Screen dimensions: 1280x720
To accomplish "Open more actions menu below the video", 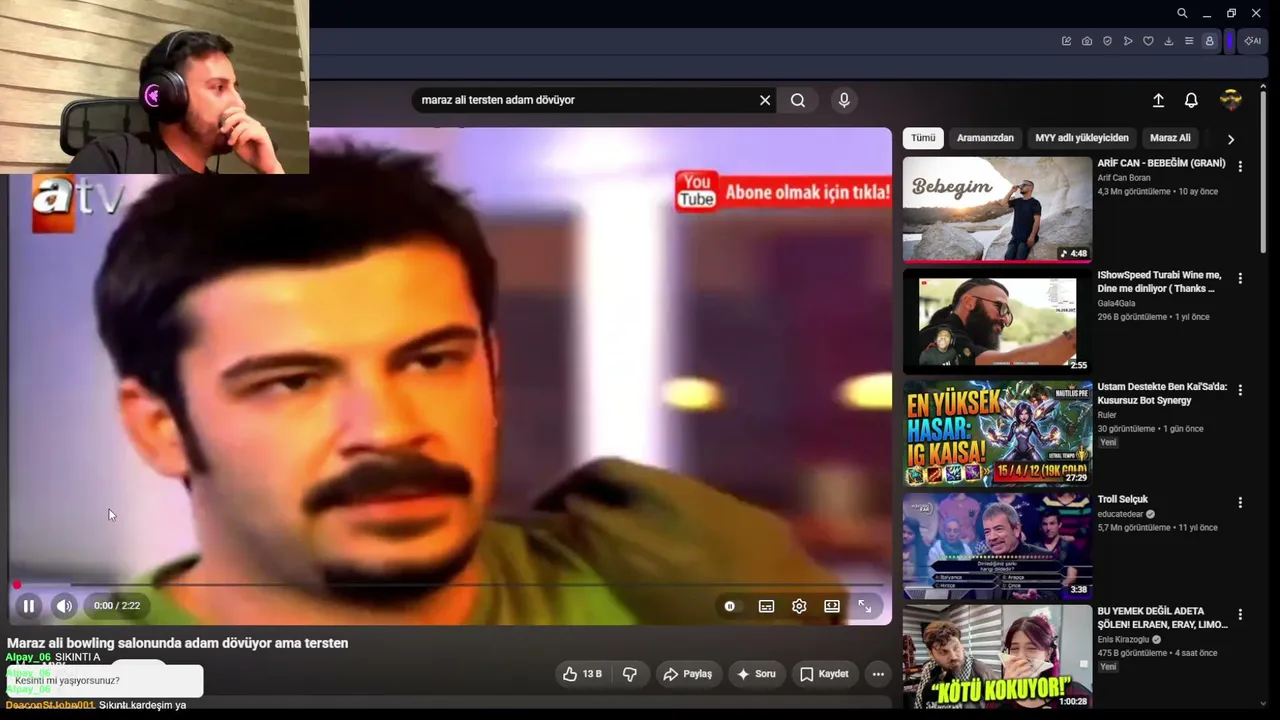I will tap(878, 674).
